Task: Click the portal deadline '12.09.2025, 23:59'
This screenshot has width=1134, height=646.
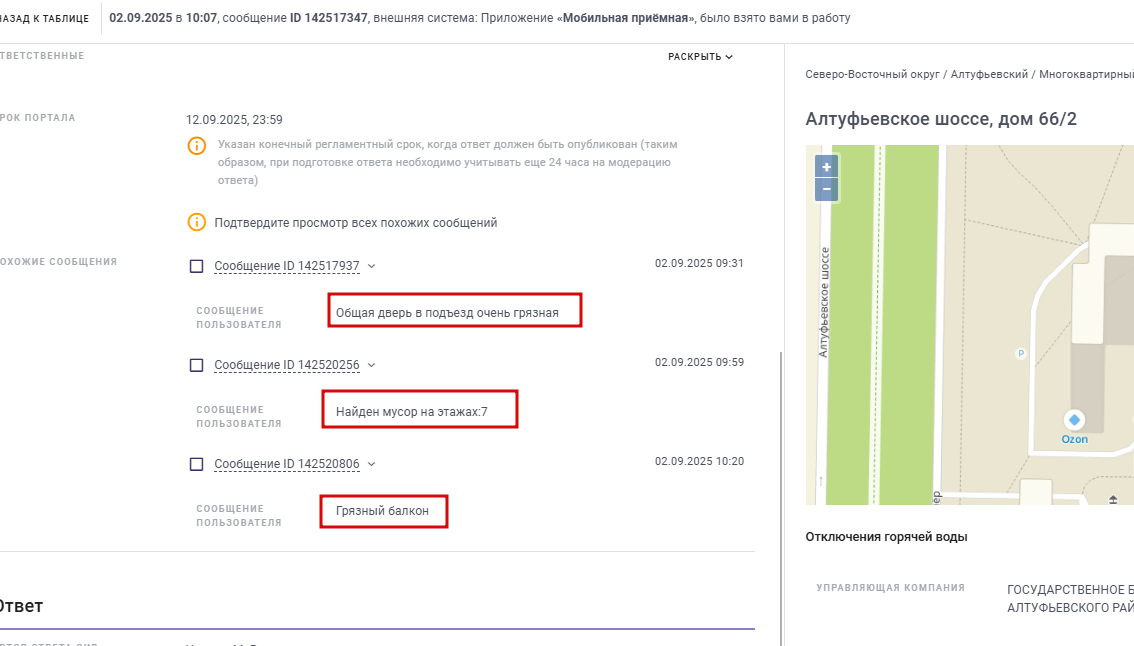Action: pyautogui.click(x=234, y=120)
